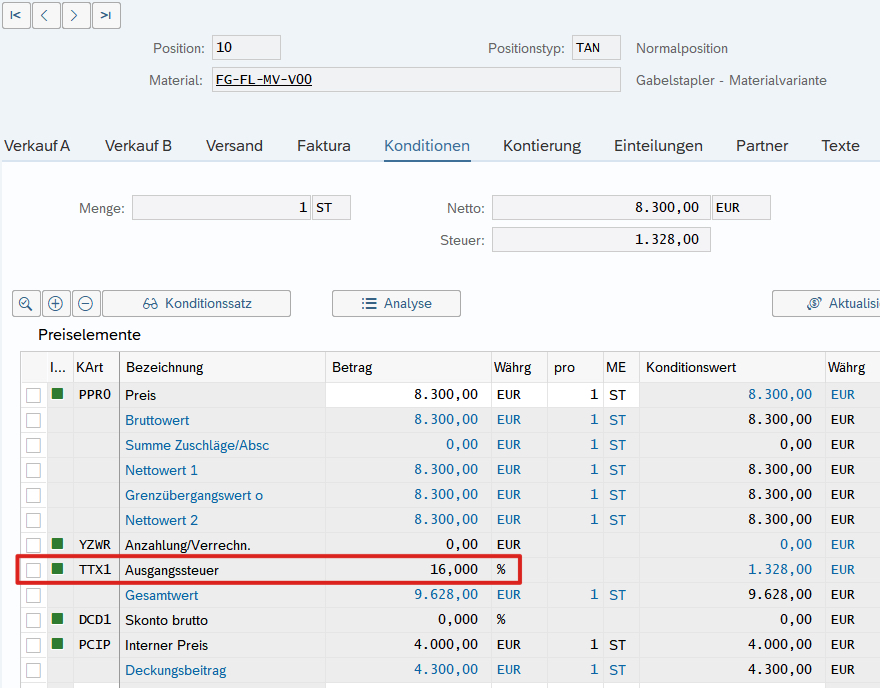Click Netto currency field EUR
The image size is (880, 688).
coord(741,208)
